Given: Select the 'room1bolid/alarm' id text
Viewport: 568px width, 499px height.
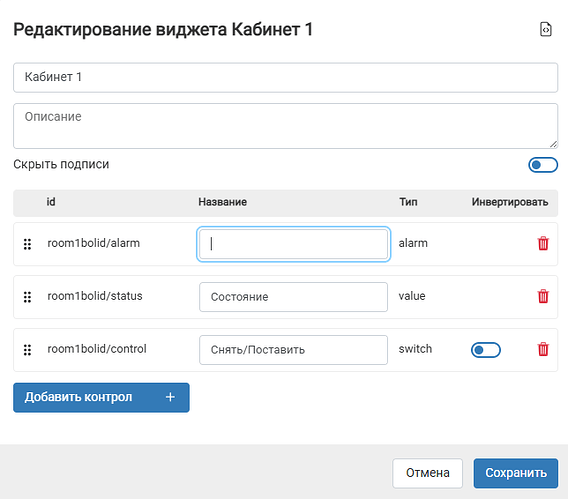Looking at the screenshot, I should point(93,243).
